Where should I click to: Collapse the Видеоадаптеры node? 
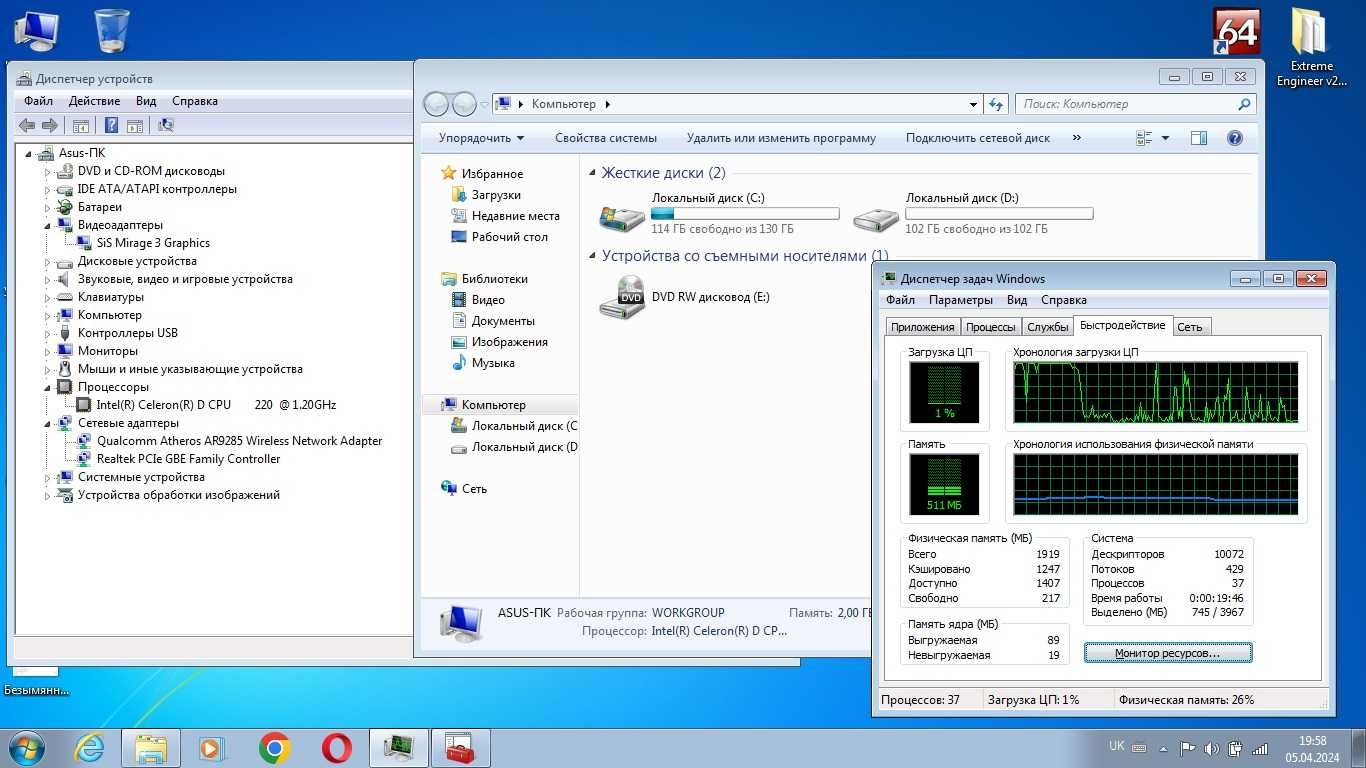click(46, 226)
